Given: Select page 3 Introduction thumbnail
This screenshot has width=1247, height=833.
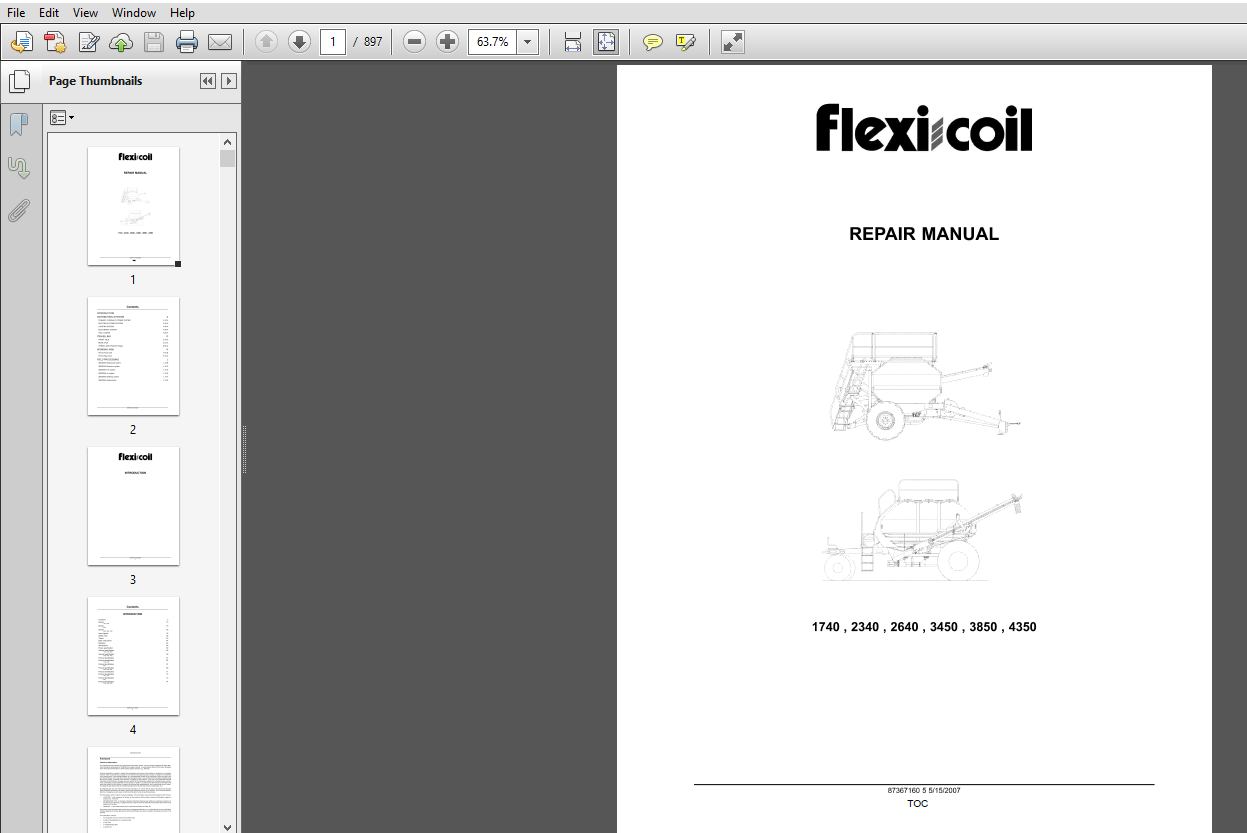Looking at the screenshot, I should click(133, 506).
